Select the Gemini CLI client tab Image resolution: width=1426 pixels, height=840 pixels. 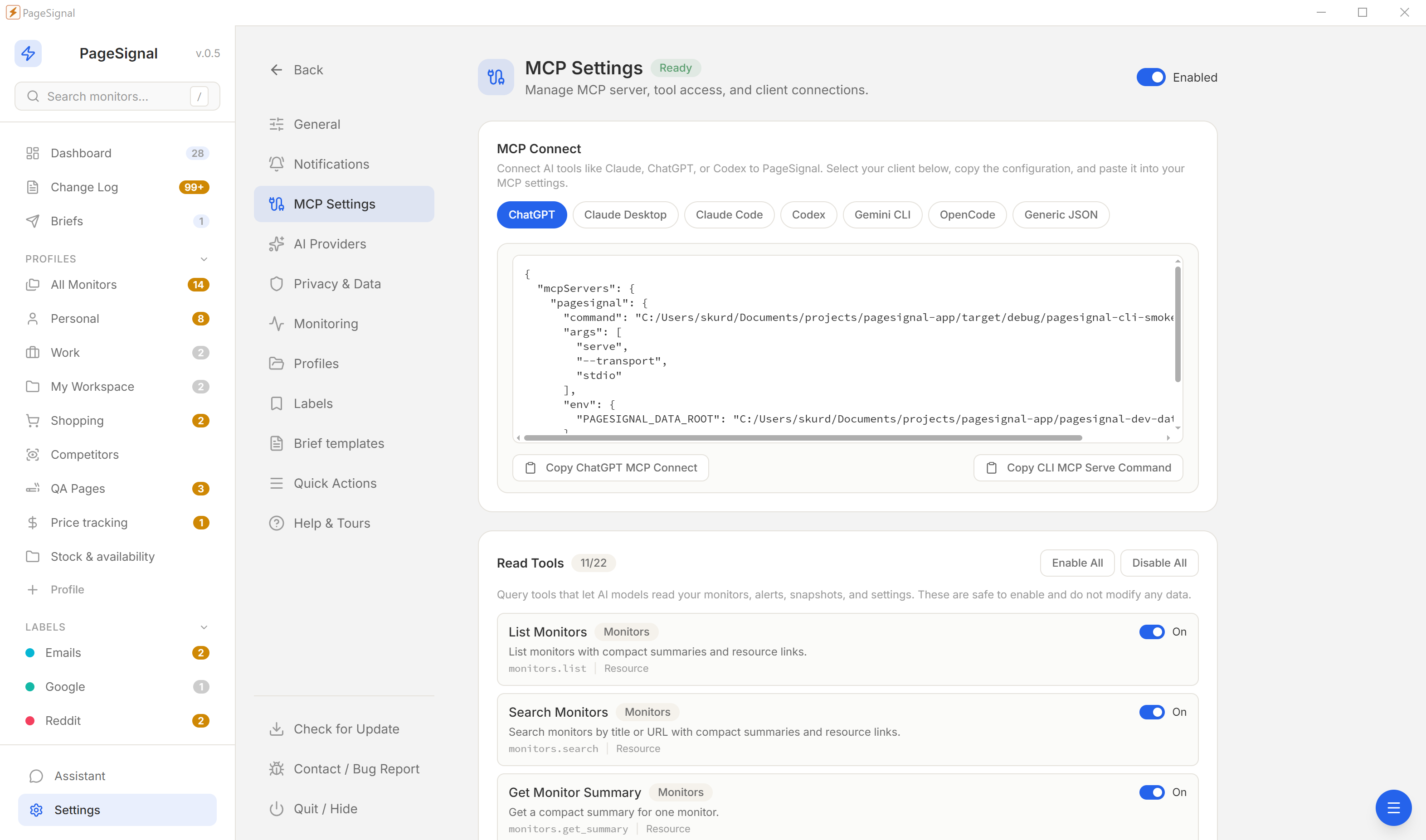click(x=882, y=214)
